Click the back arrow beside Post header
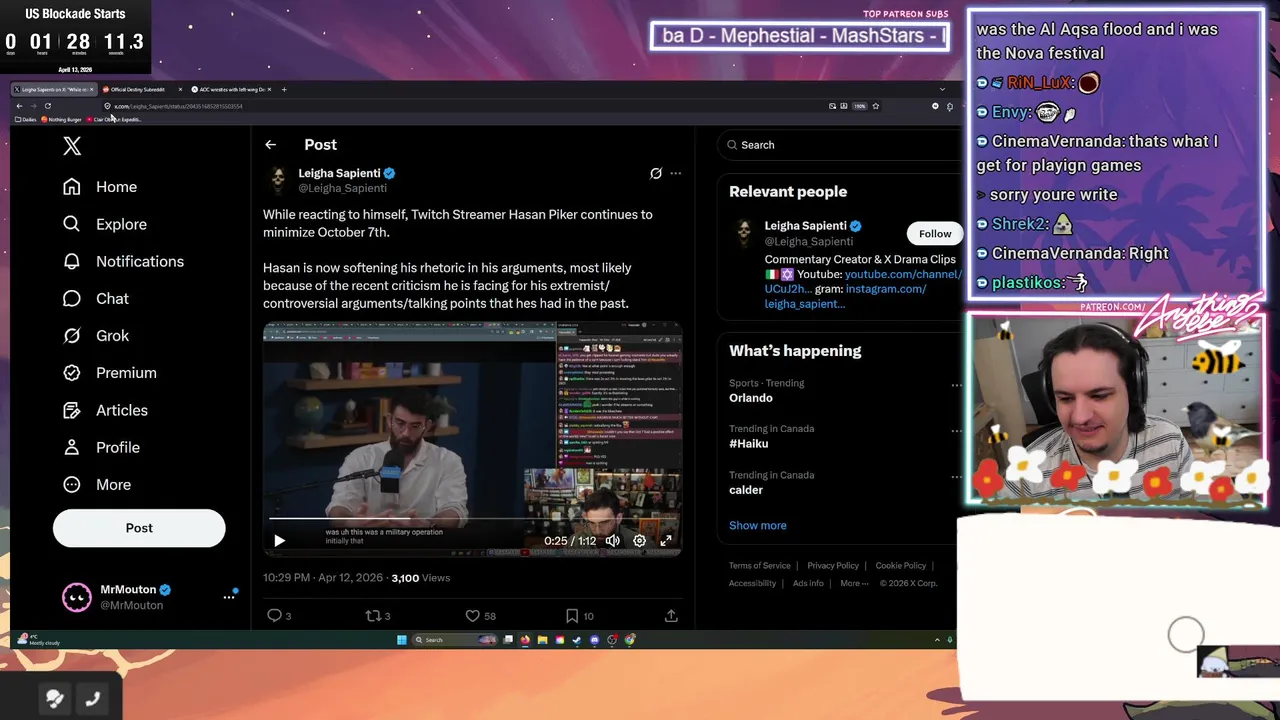The height and width of the screenshot is (720, 1280). [x=270, y=145]
